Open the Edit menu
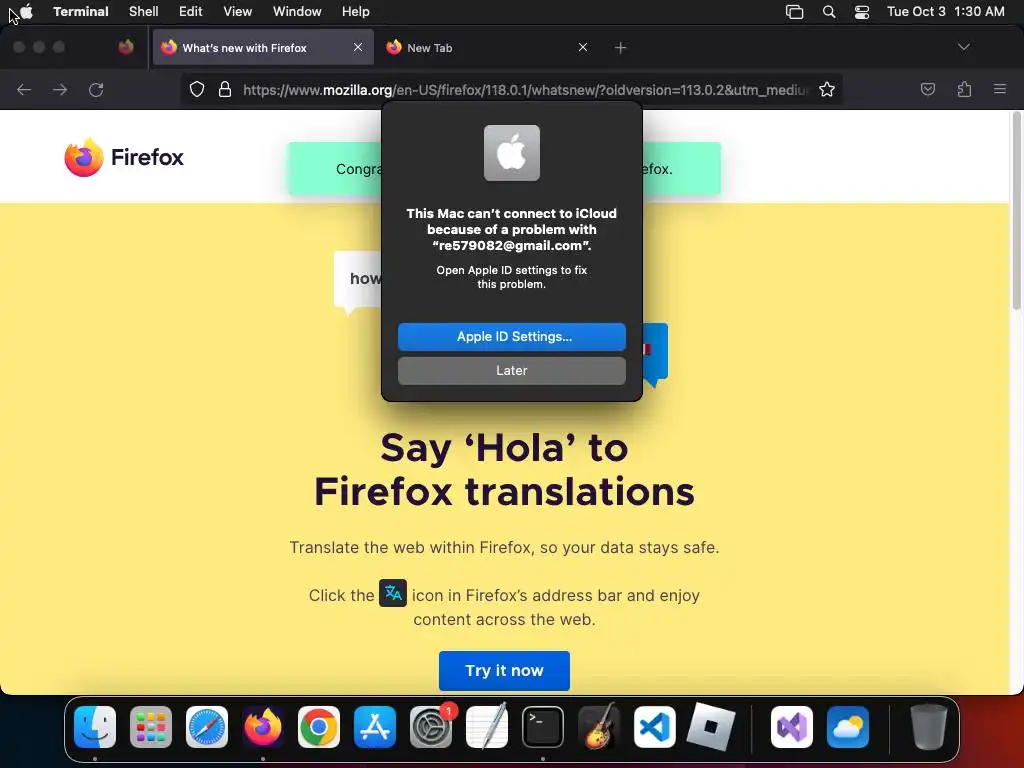This screenshot has width=1024, height=768. (191, 12)
